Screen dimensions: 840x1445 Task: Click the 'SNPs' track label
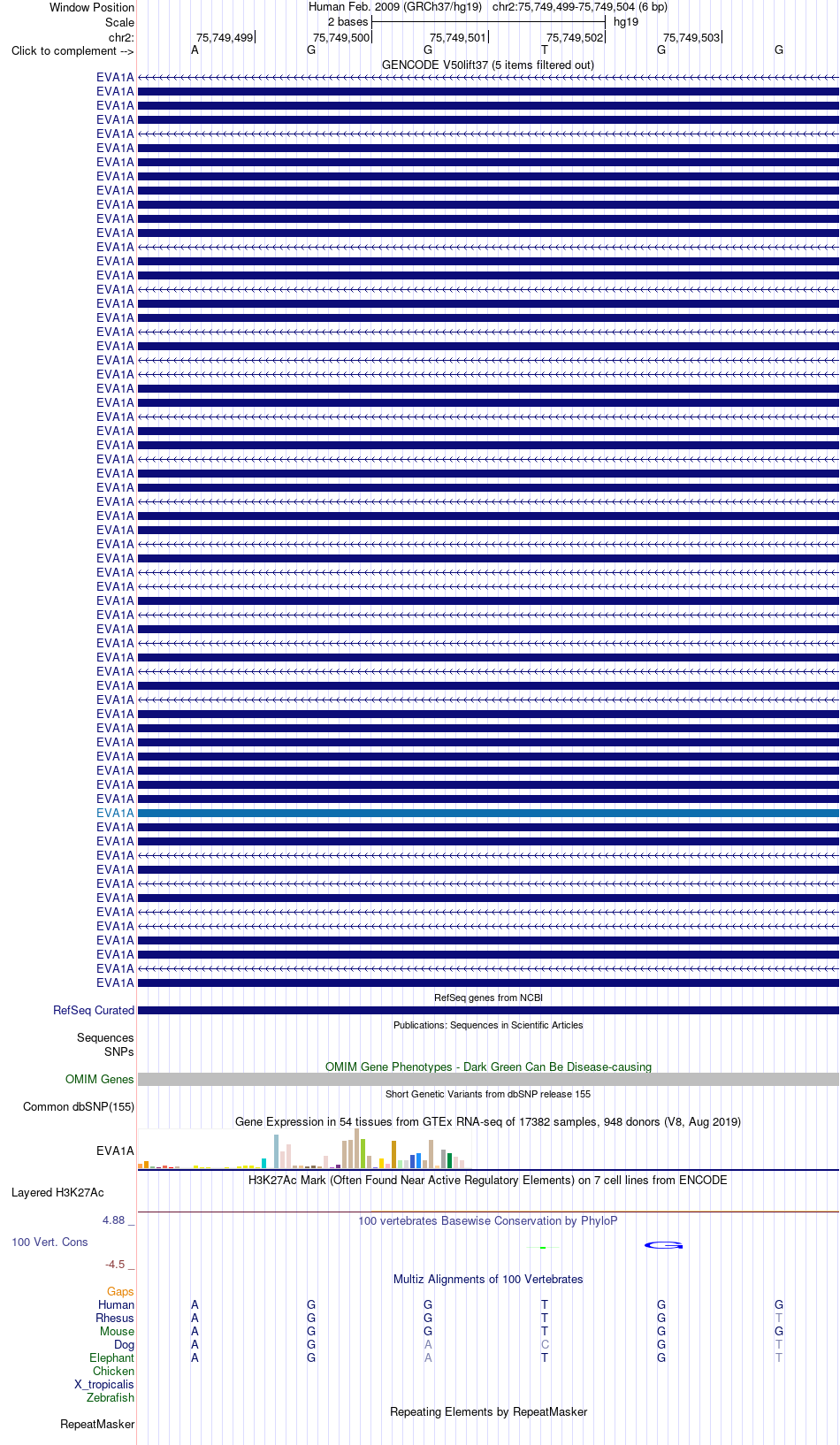pyautogui.click(x=119, y=1051)
